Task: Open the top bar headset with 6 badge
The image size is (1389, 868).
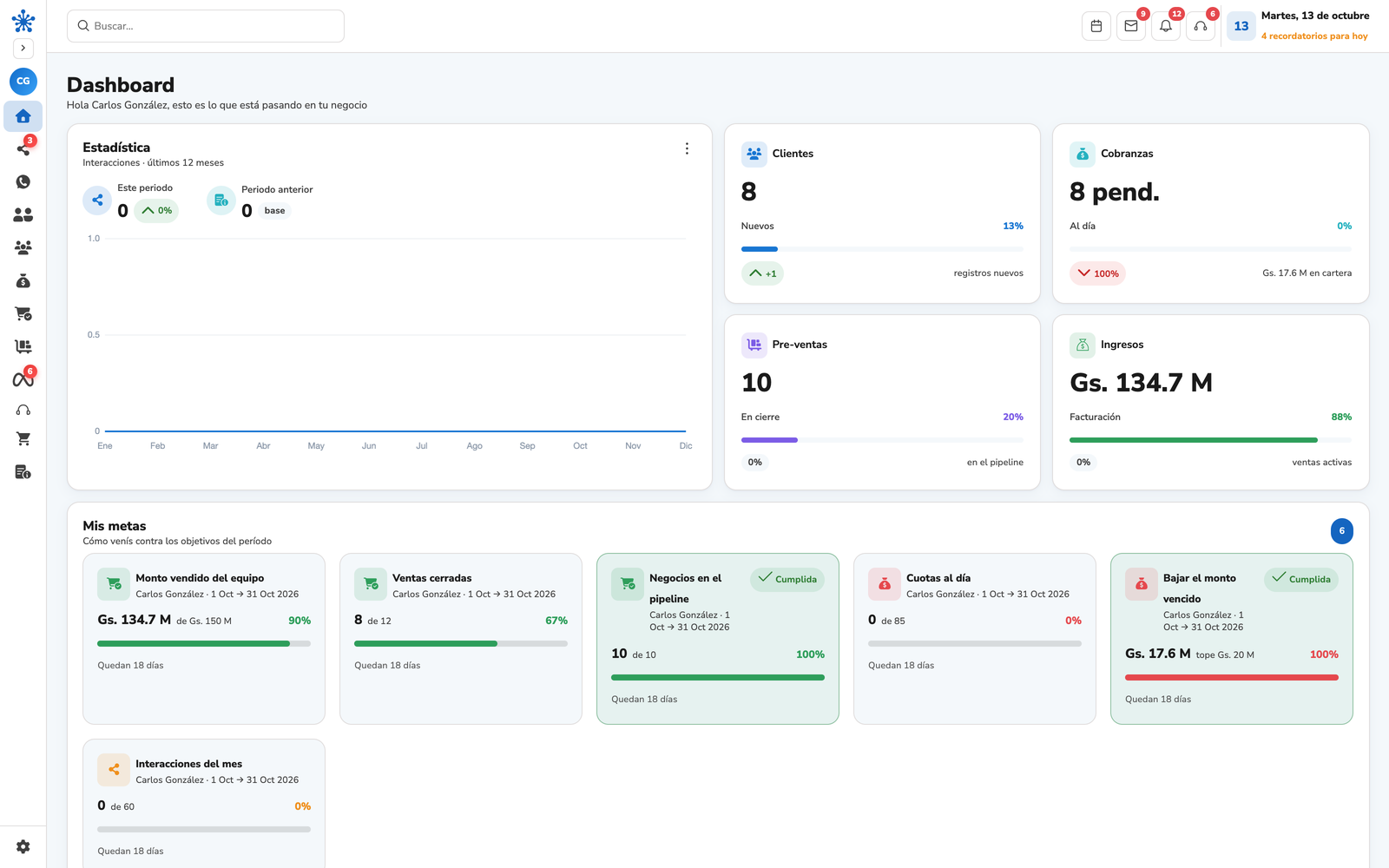Action: (1201, 26)
